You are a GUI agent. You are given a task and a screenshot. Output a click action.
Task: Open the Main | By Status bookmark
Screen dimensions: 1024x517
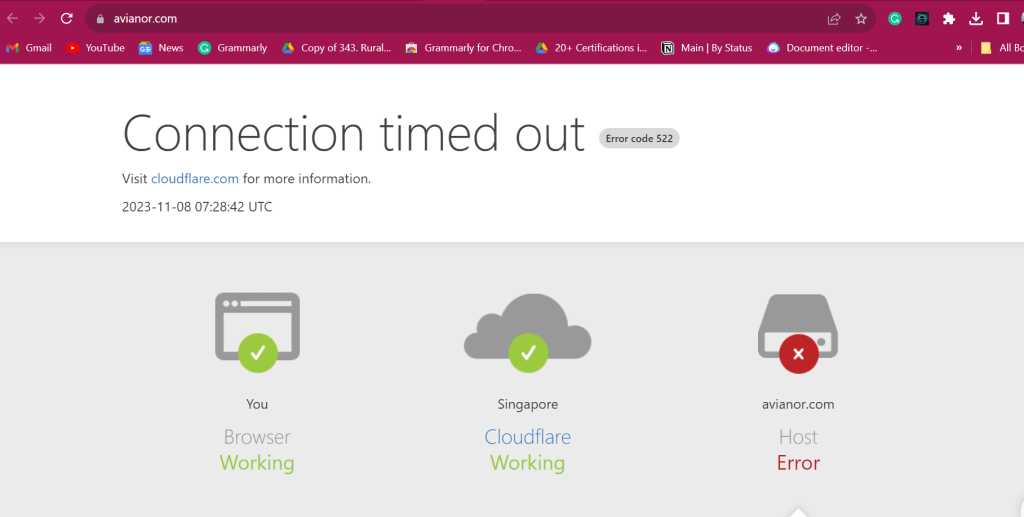tap(707, 48)
